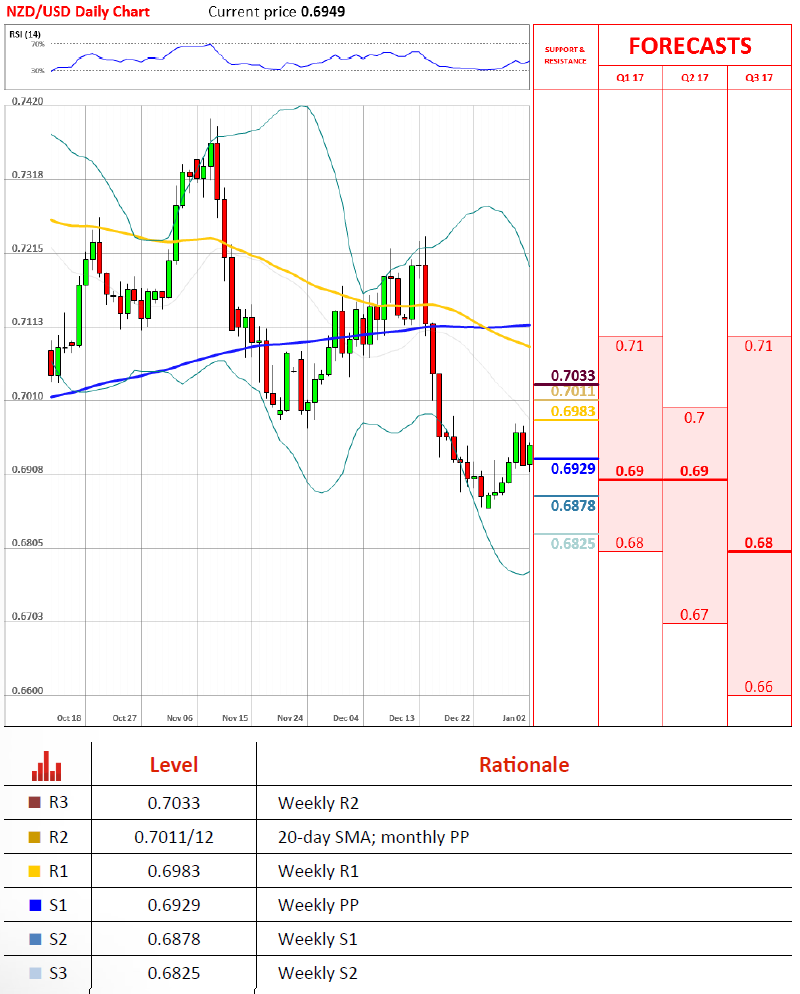800x994 pixels.
Task: Click the R2 gold color swatch
Action: pos(35,837)
